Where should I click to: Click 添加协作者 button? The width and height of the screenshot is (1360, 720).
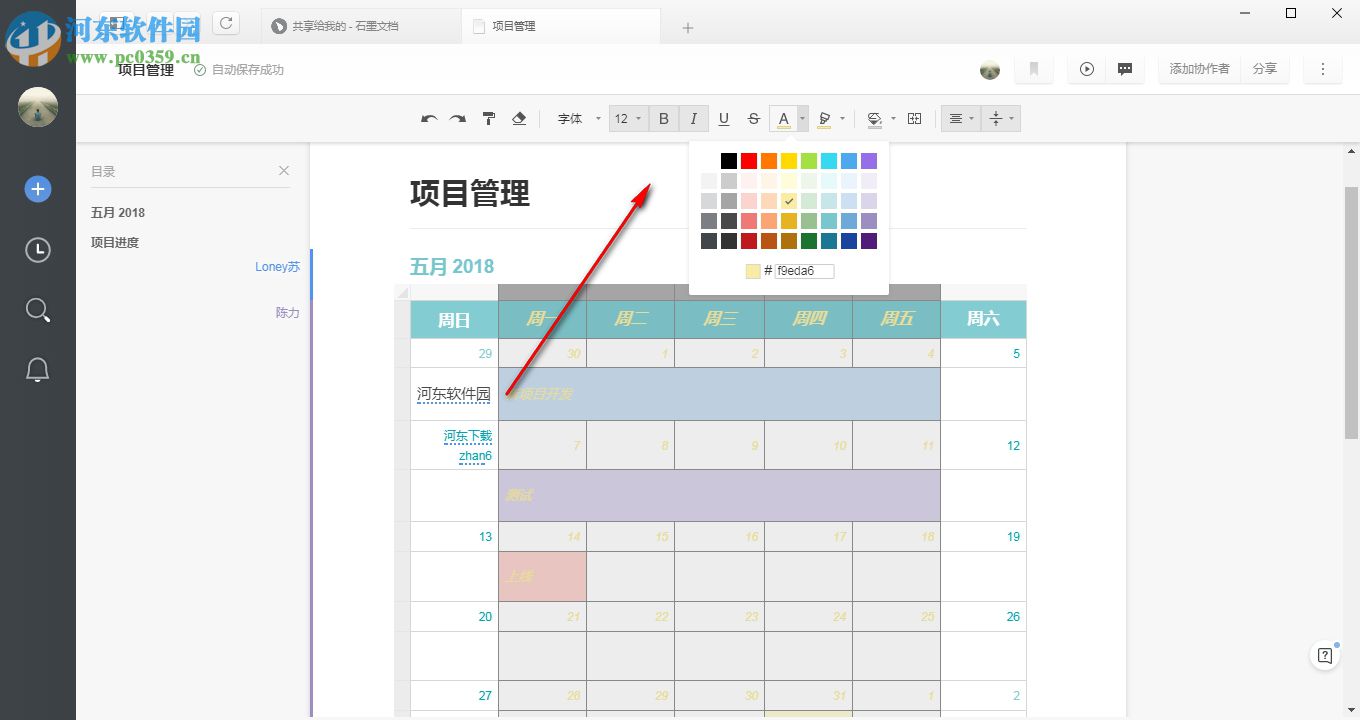(x=1199, y=69)
